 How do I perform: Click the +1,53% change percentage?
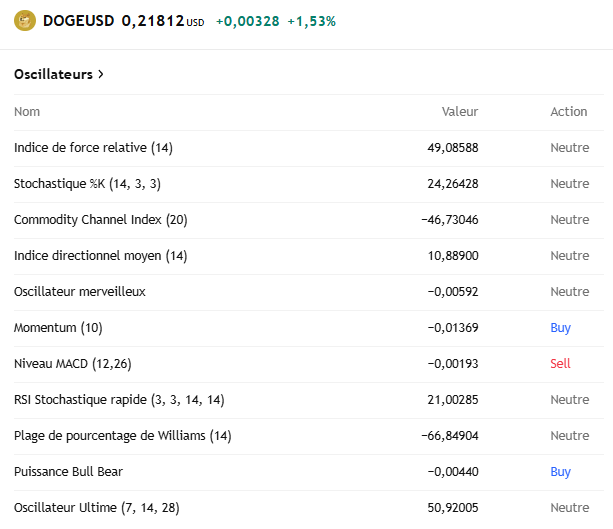point(311,21)
